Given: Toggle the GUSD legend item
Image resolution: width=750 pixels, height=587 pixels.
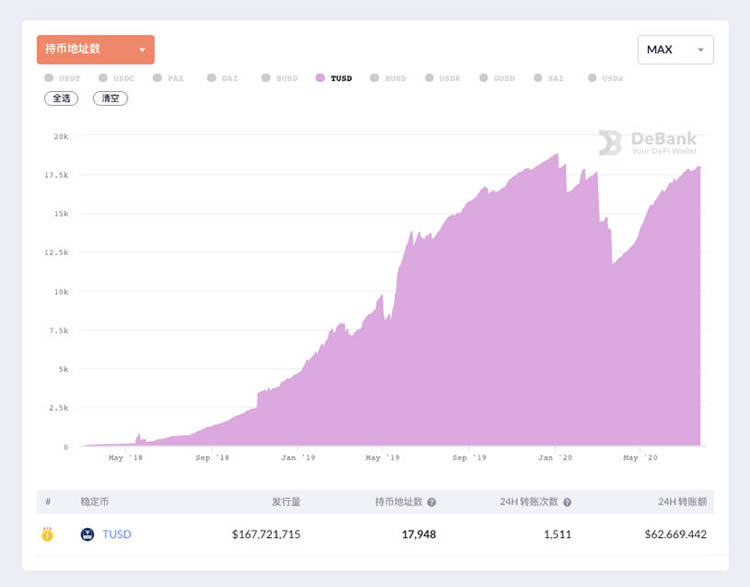Looking at the screenshot, I should coord(497,78).
